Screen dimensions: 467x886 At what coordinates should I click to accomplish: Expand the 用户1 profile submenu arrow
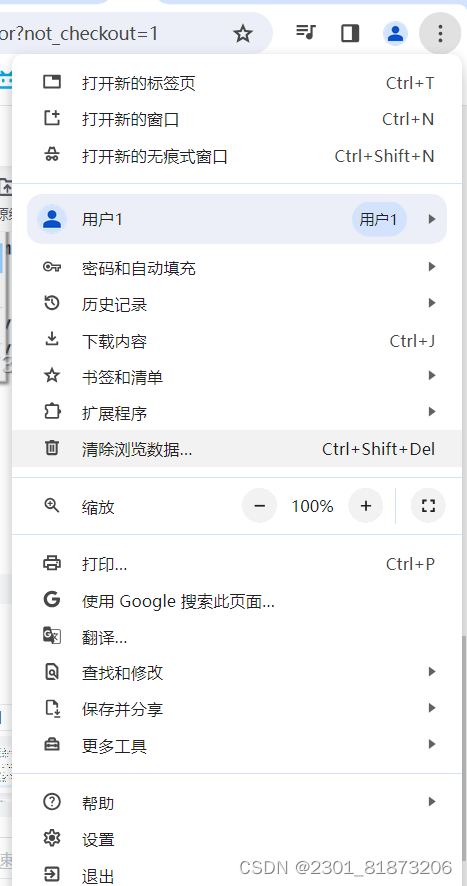pos(432,219)
